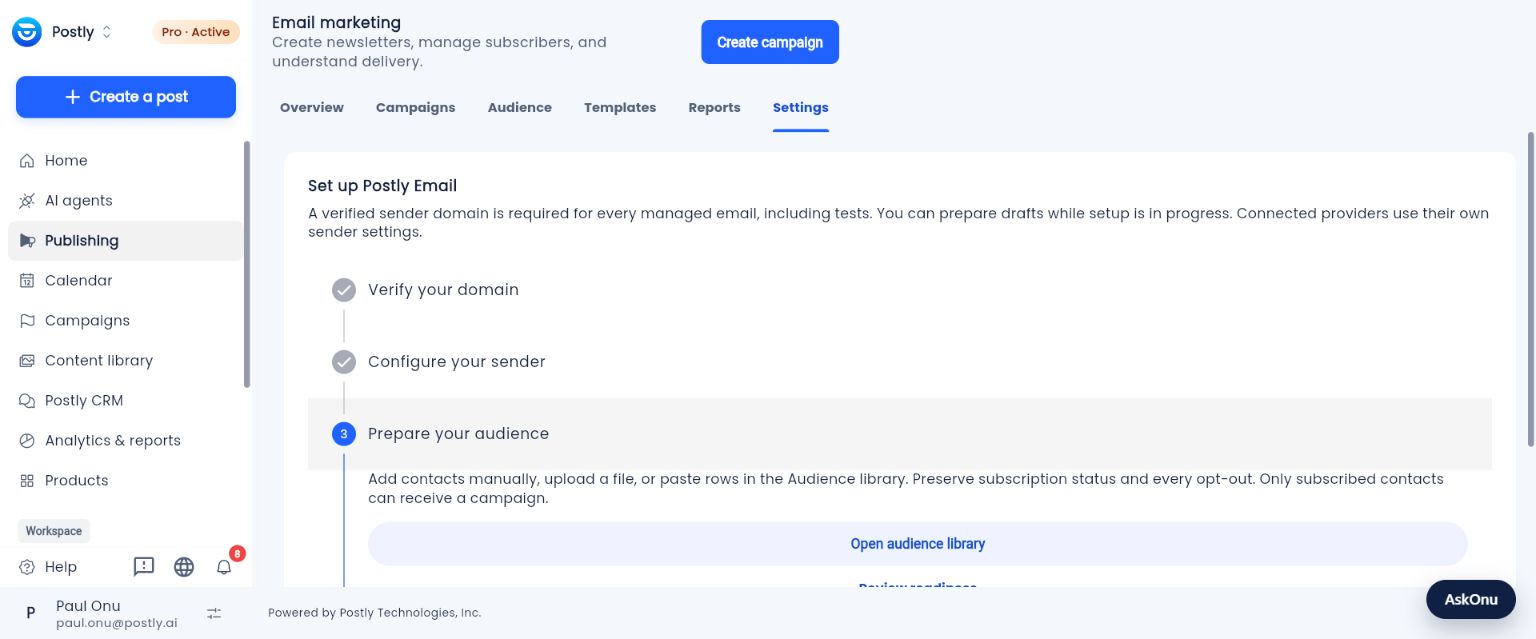
Task: Open Analytics & reports icon in the sidebar
Action: click(x=27, y=441)
